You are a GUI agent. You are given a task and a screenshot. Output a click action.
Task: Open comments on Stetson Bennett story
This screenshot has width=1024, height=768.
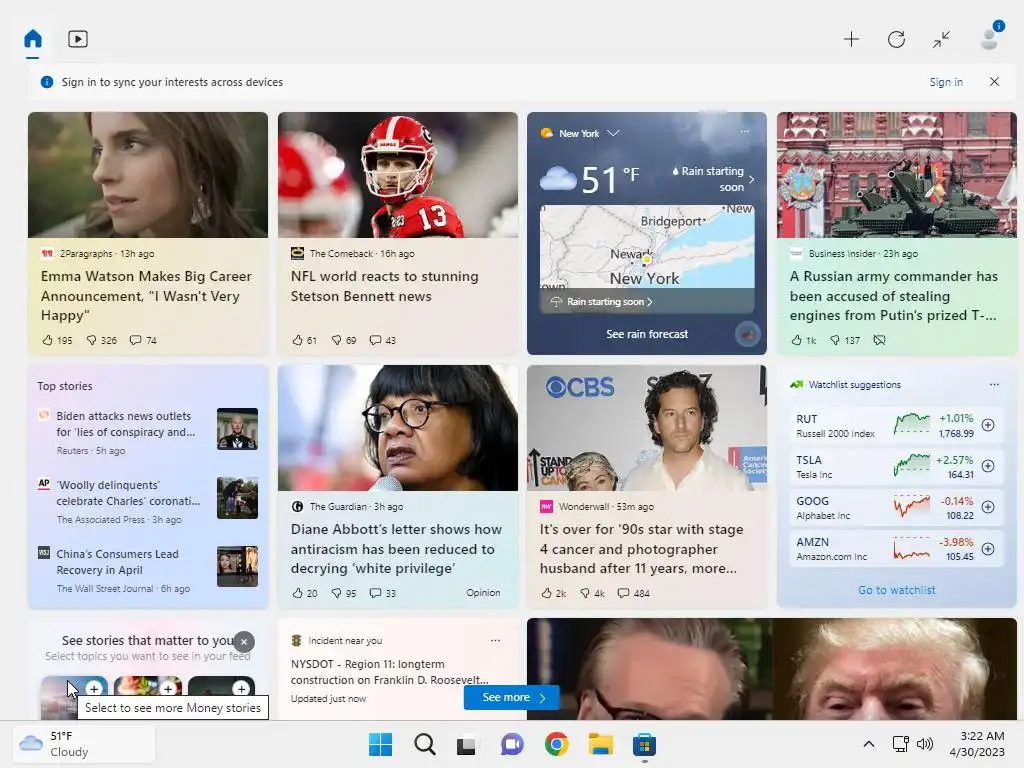coord(383,340)
